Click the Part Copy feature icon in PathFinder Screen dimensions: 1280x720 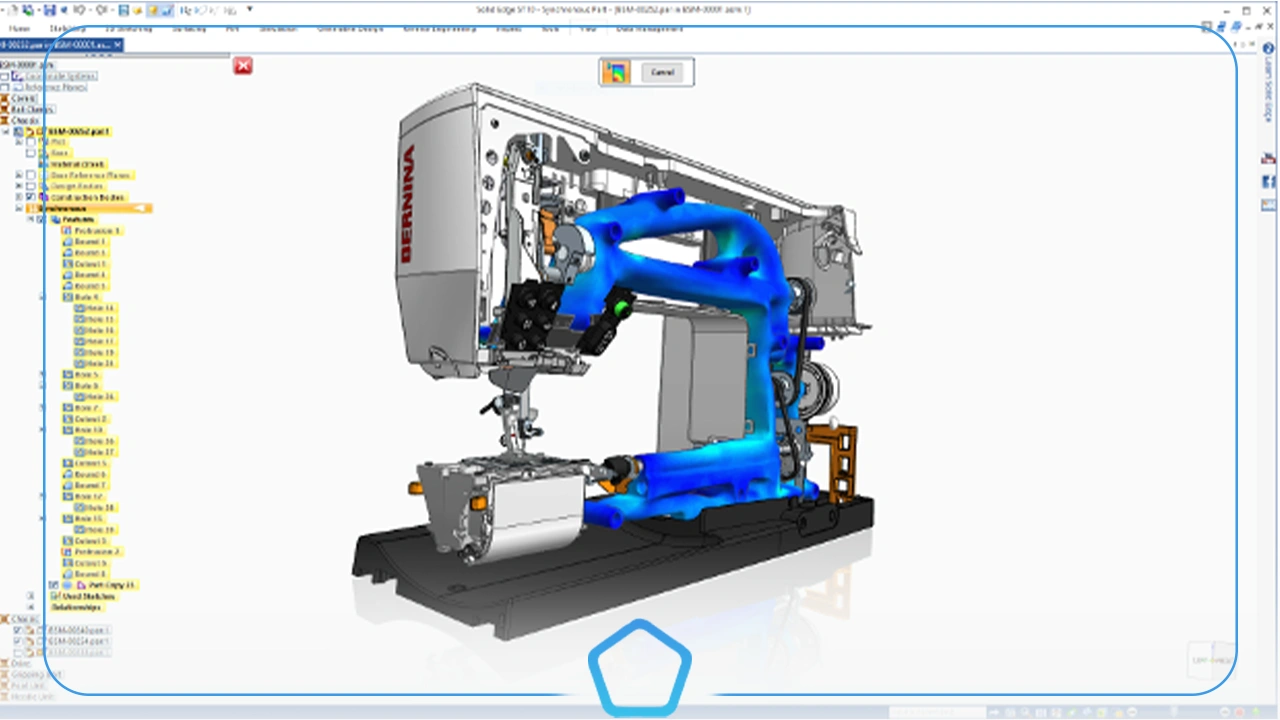82,585
